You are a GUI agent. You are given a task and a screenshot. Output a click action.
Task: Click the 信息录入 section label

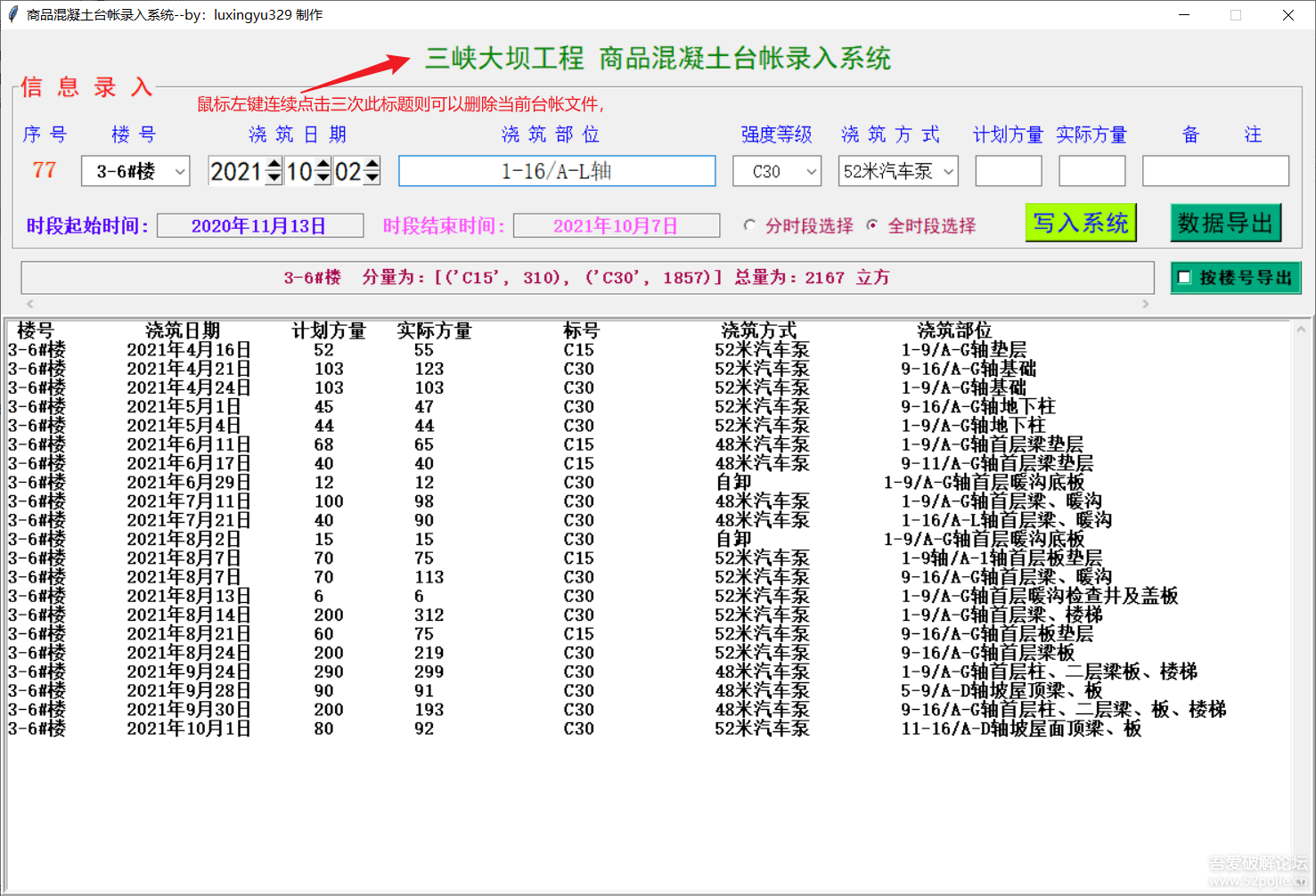tap(87, 87)
